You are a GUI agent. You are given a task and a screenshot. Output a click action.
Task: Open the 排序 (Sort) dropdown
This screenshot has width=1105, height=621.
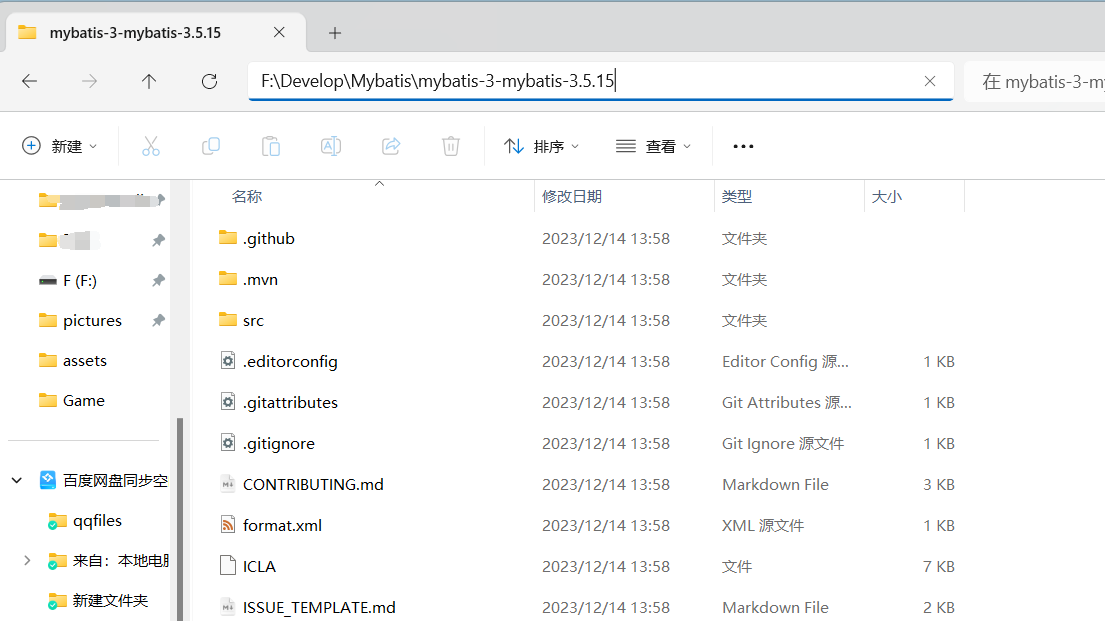coord(541,147)
